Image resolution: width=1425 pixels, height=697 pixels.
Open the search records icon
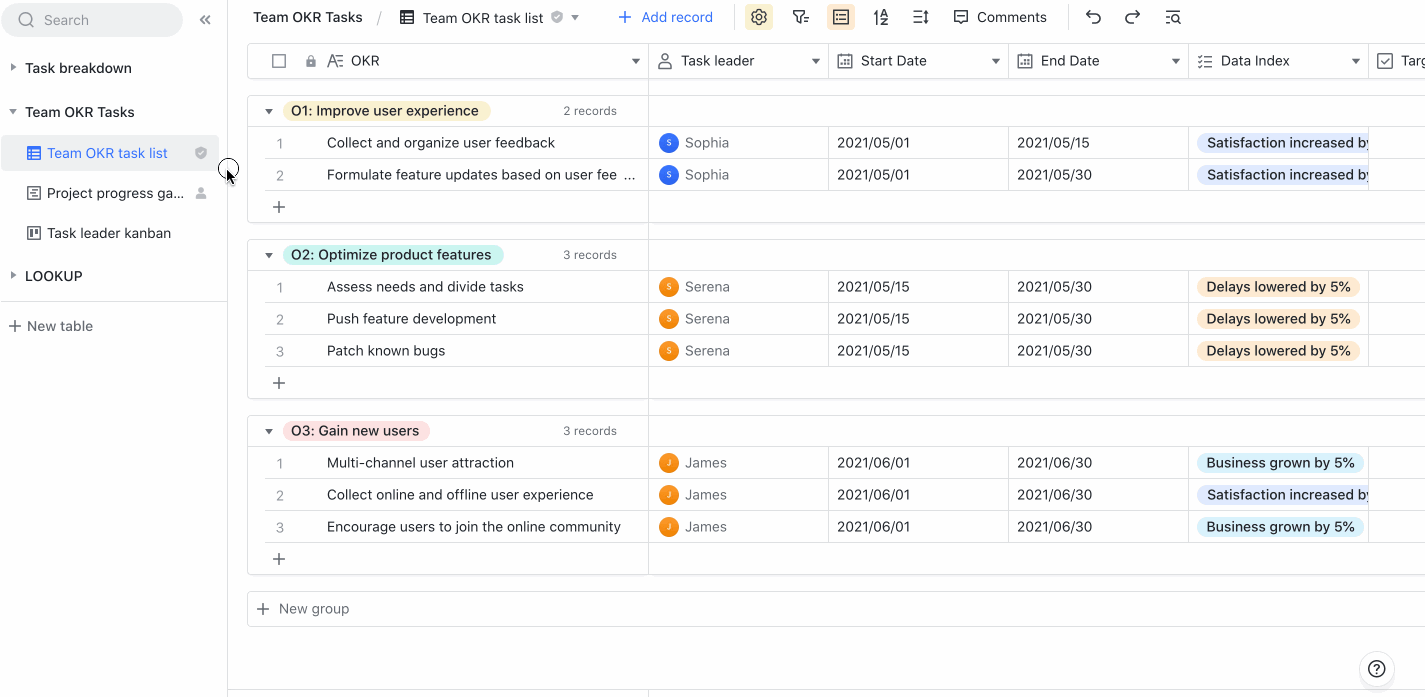(1172, 17)
